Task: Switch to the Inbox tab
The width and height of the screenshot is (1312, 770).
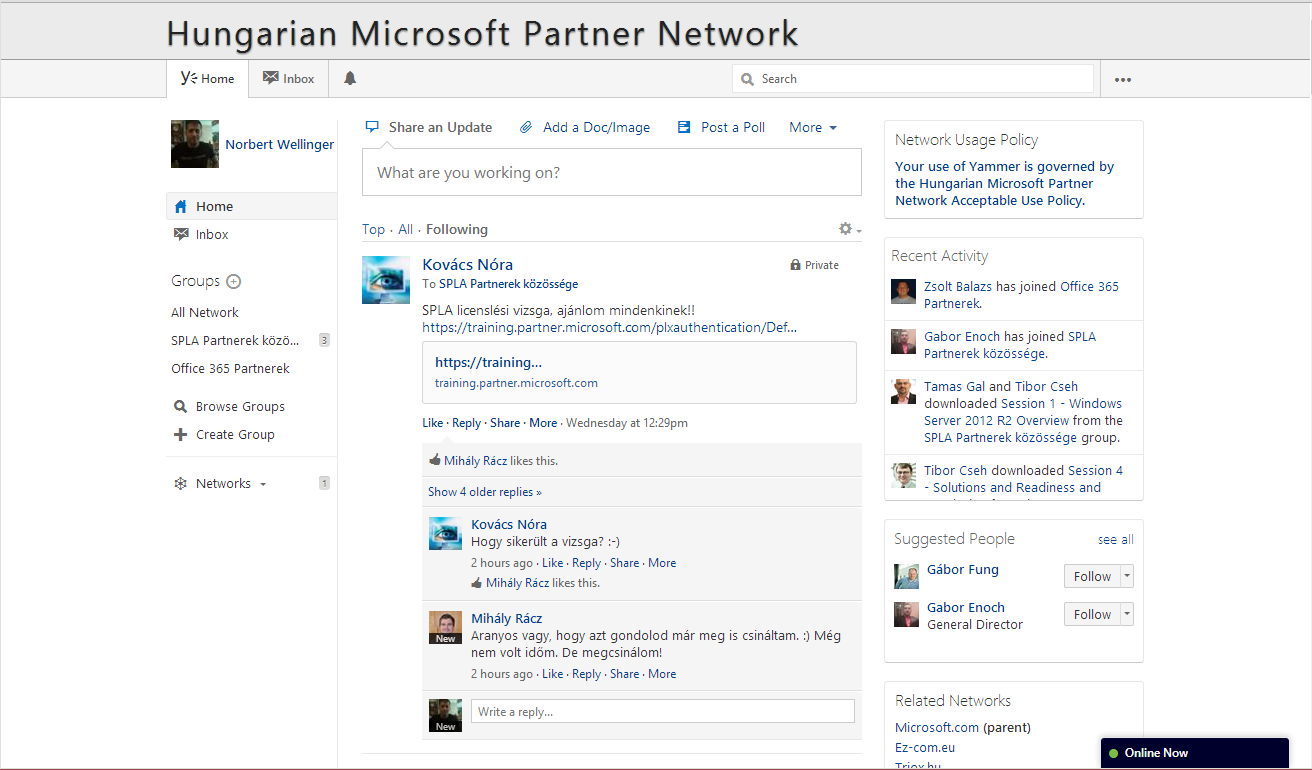Action: (x=289, y=78)
